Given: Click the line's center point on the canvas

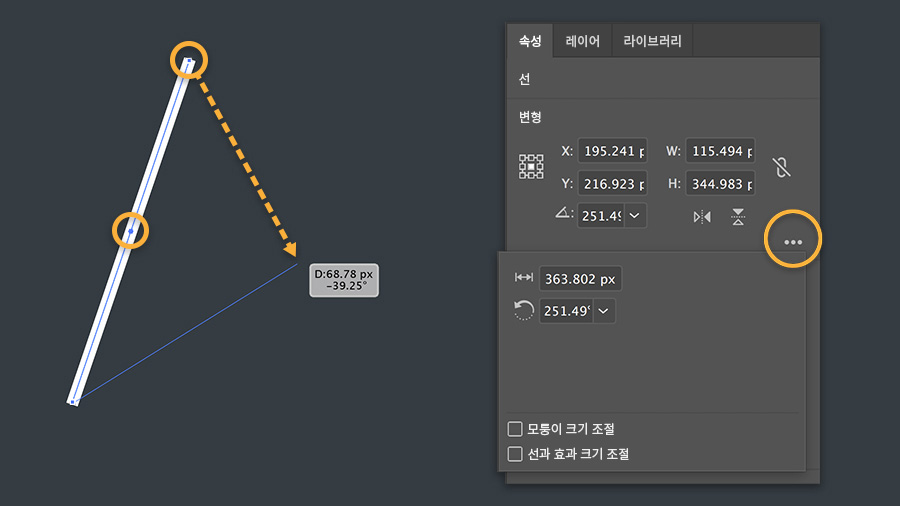Looking at the screenshot, I should click(130, 231).
